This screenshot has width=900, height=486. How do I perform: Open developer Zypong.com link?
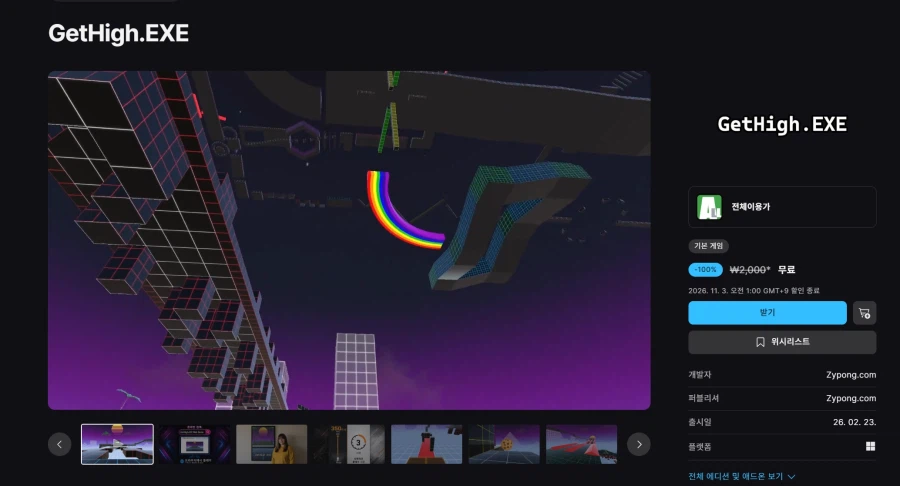[x=851, y=375]
